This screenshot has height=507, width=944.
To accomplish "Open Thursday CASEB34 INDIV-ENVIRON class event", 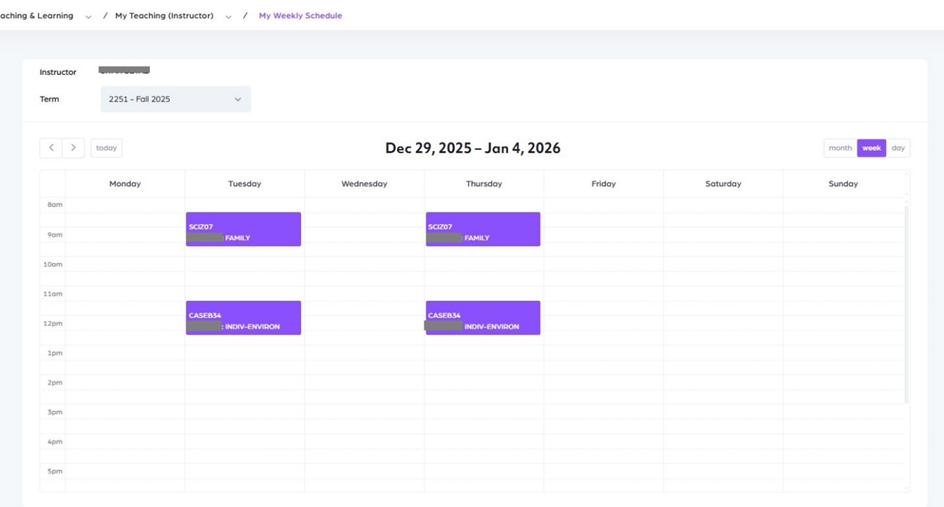I will tap(483, 318).
